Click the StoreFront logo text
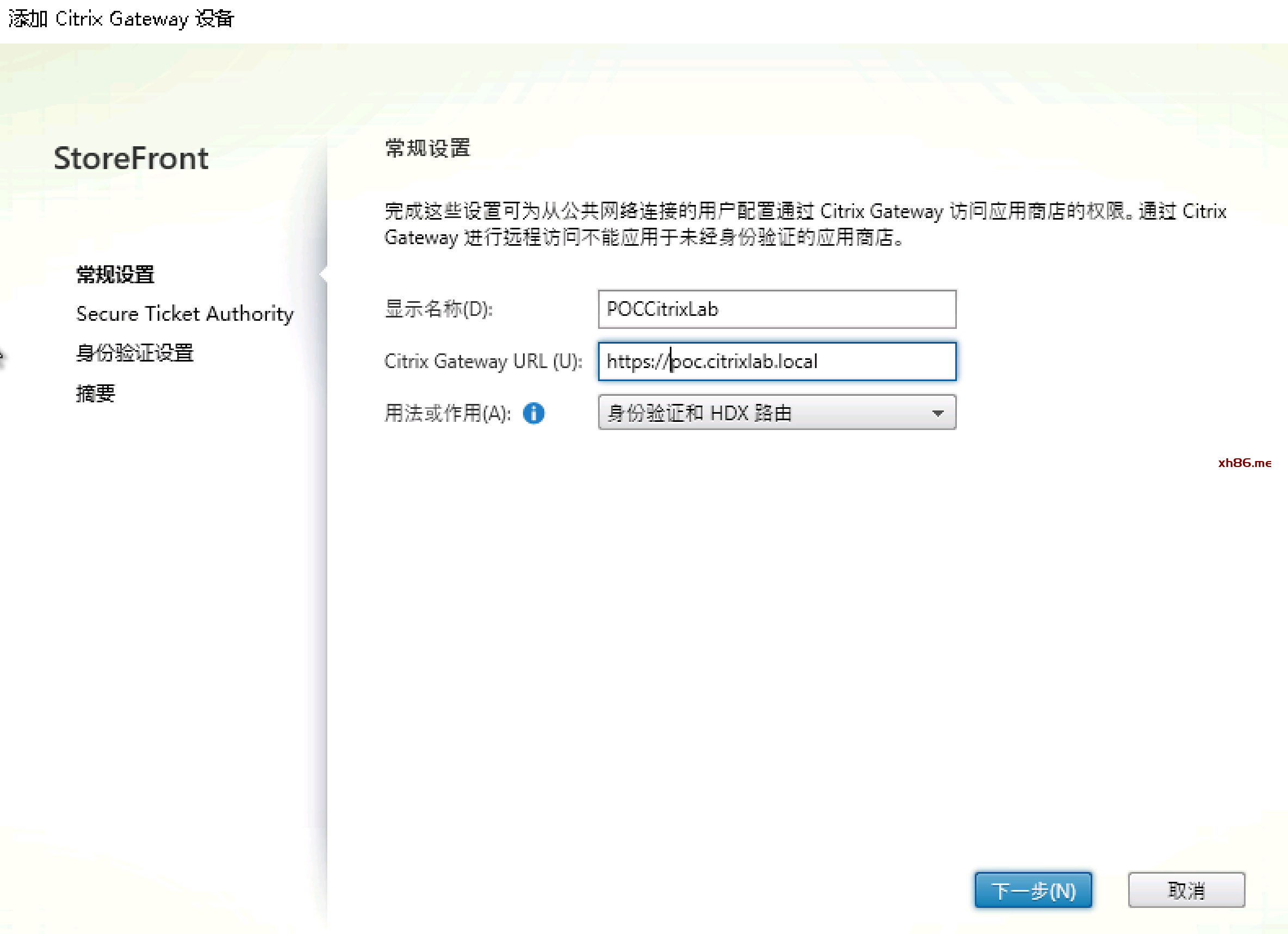 tap(131, 158)
